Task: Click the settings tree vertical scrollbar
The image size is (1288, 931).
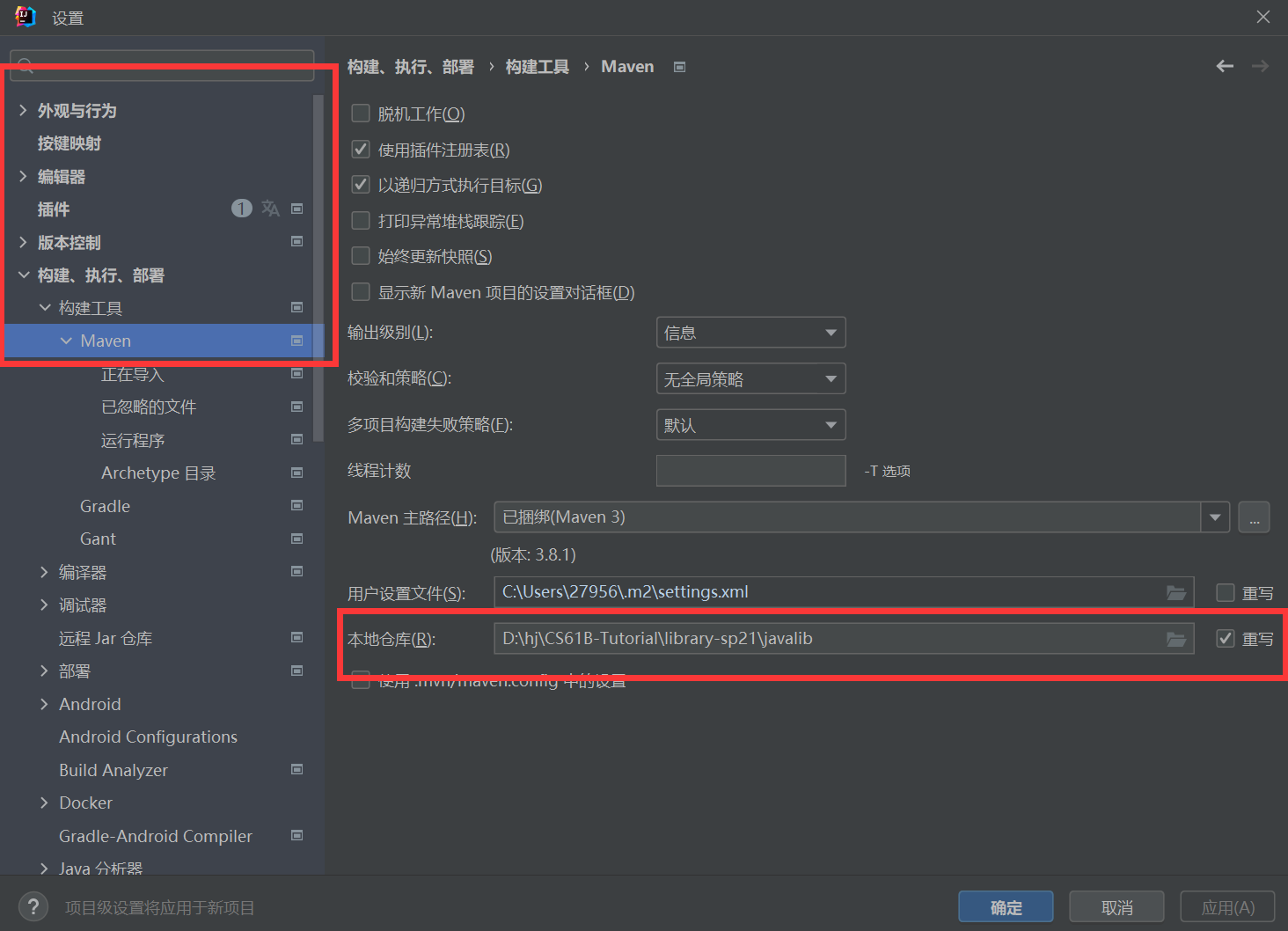Action: 318,268
